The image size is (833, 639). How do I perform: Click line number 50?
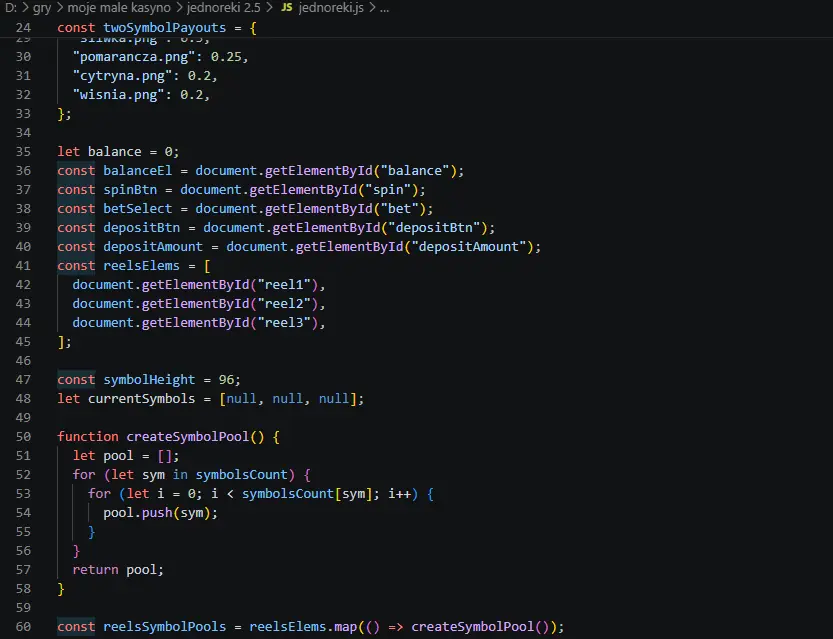click(23, 437)
